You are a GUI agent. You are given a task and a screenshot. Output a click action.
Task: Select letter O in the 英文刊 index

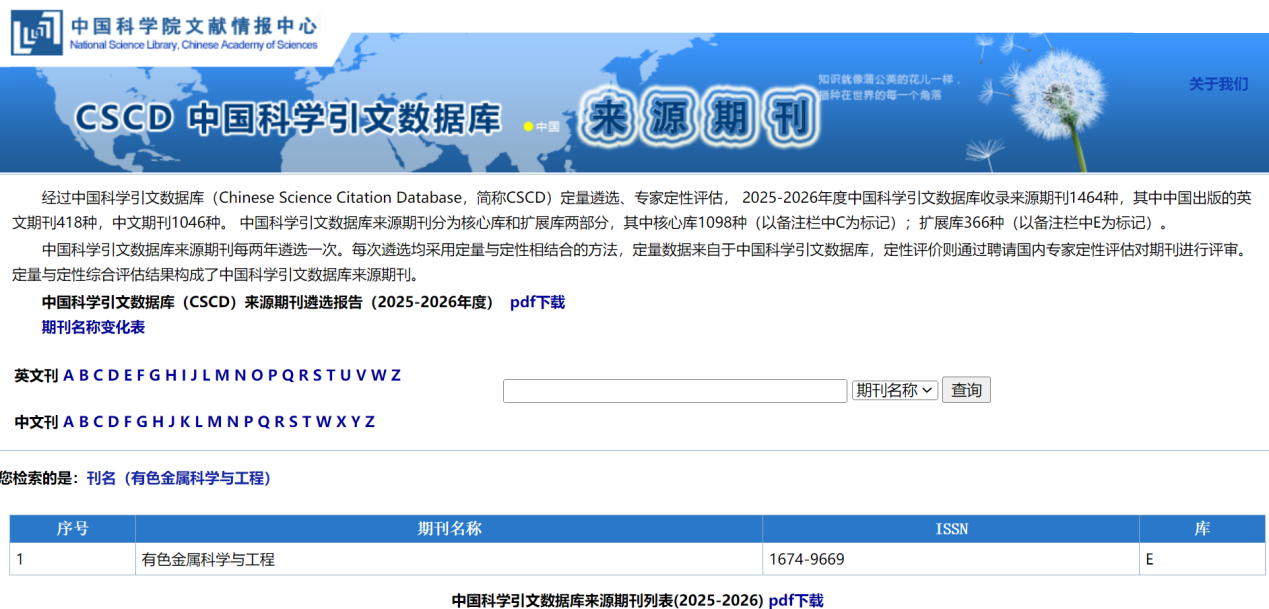257,375
